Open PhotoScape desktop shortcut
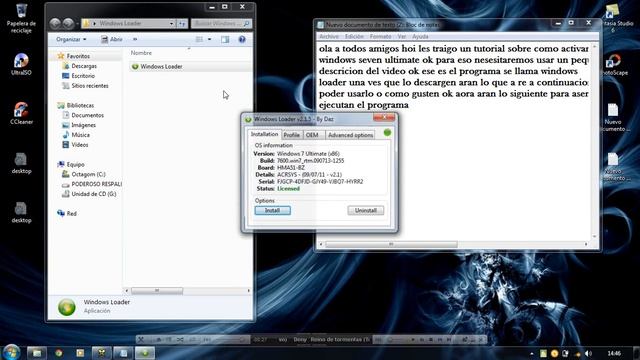640x360 pixels. pyautogui.click(x=614, y=64)
